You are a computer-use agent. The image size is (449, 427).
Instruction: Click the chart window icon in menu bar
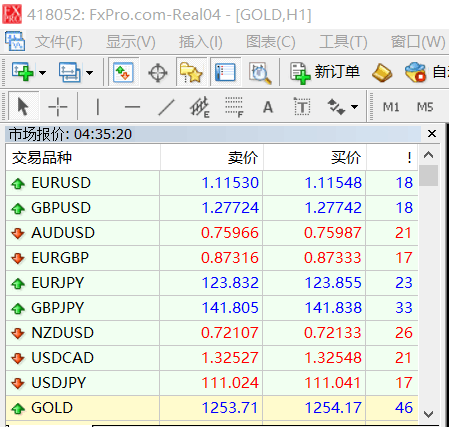click(15, 41)
